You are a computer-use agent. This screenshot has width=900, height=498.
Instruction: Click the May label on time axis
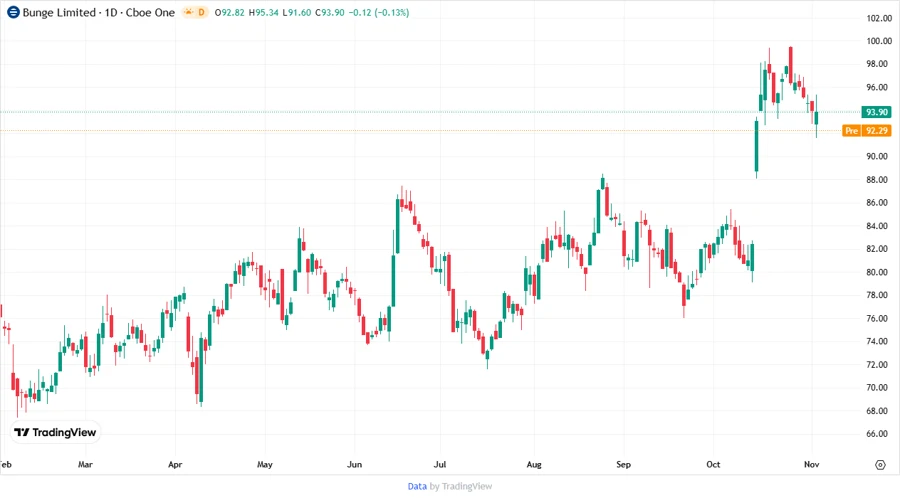click(x=265, y=464)
